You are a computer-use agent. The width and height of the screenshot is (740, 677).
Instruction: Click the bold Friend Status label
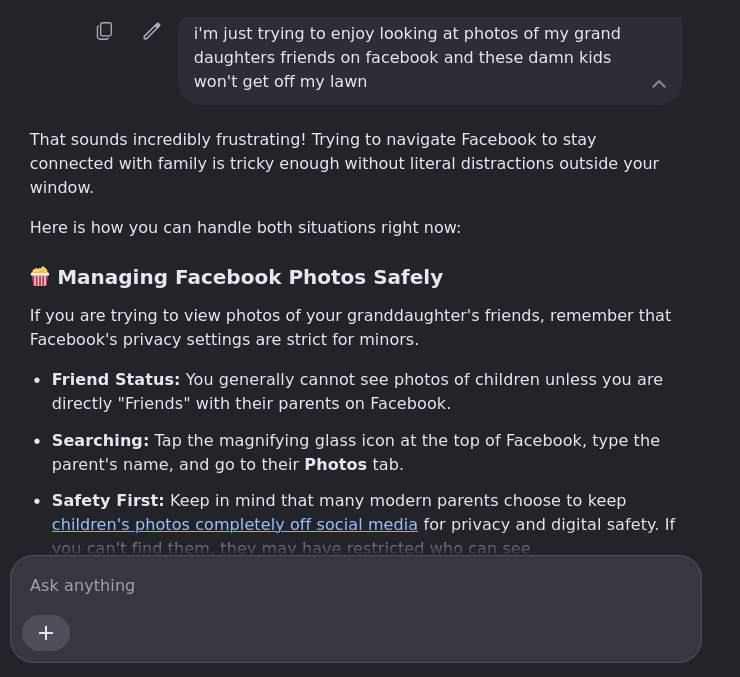point(116,379)
